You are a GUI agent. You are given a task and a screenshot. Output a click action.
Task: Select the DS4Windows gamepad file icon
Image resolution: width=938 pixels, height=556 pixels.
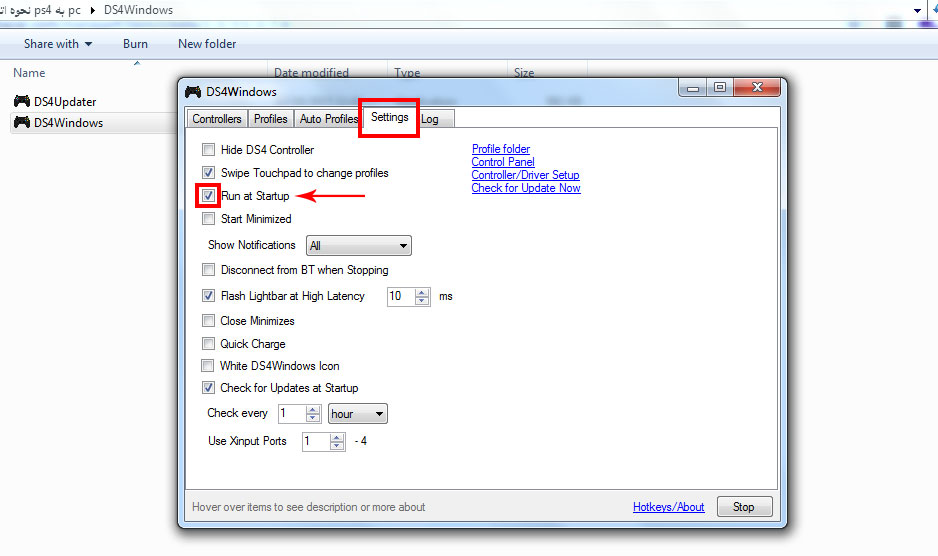22,123
